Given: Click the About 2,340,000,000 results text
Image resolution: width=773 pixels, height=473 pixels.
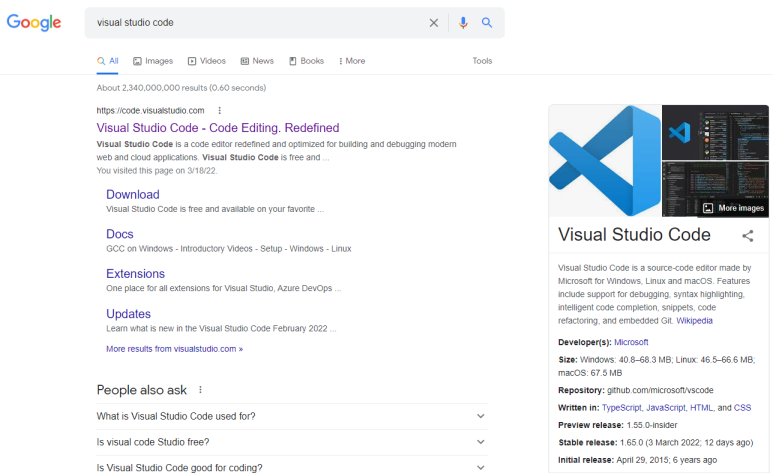Looking at the screenshot, I should pos(181,88).
